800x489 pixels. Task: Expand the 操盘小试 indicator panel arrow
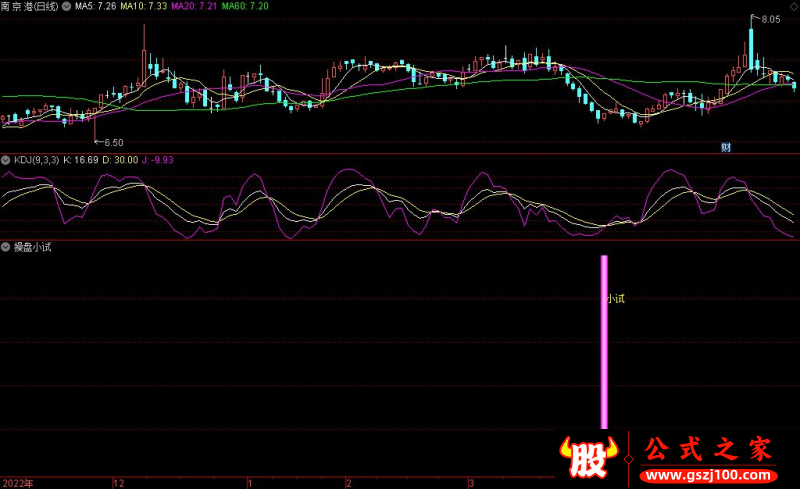pyautogui.click(x=5, y=247)
